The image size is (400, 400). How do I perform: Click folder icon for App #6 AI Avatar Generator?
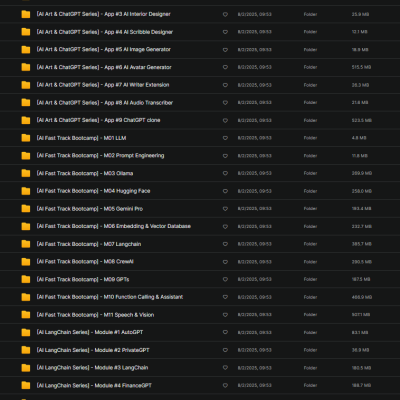coord(26,67)
